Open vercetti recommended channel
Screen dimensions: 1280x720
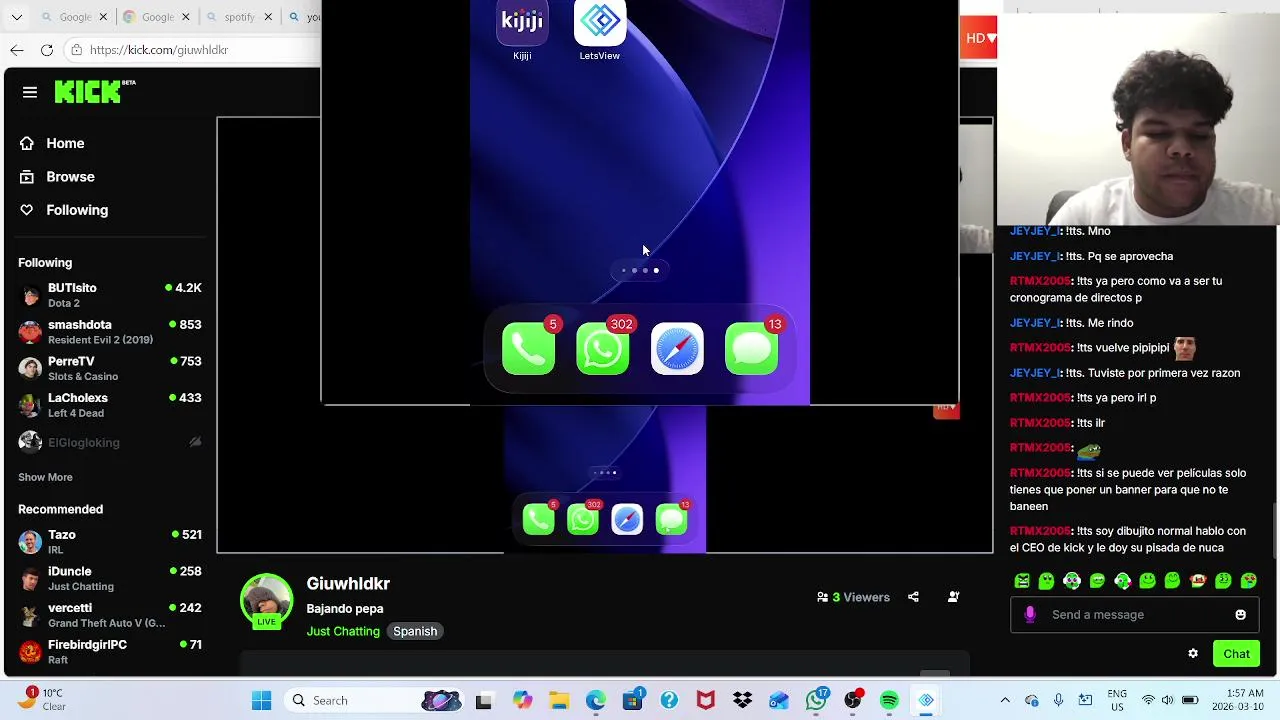tap(110, 615)
